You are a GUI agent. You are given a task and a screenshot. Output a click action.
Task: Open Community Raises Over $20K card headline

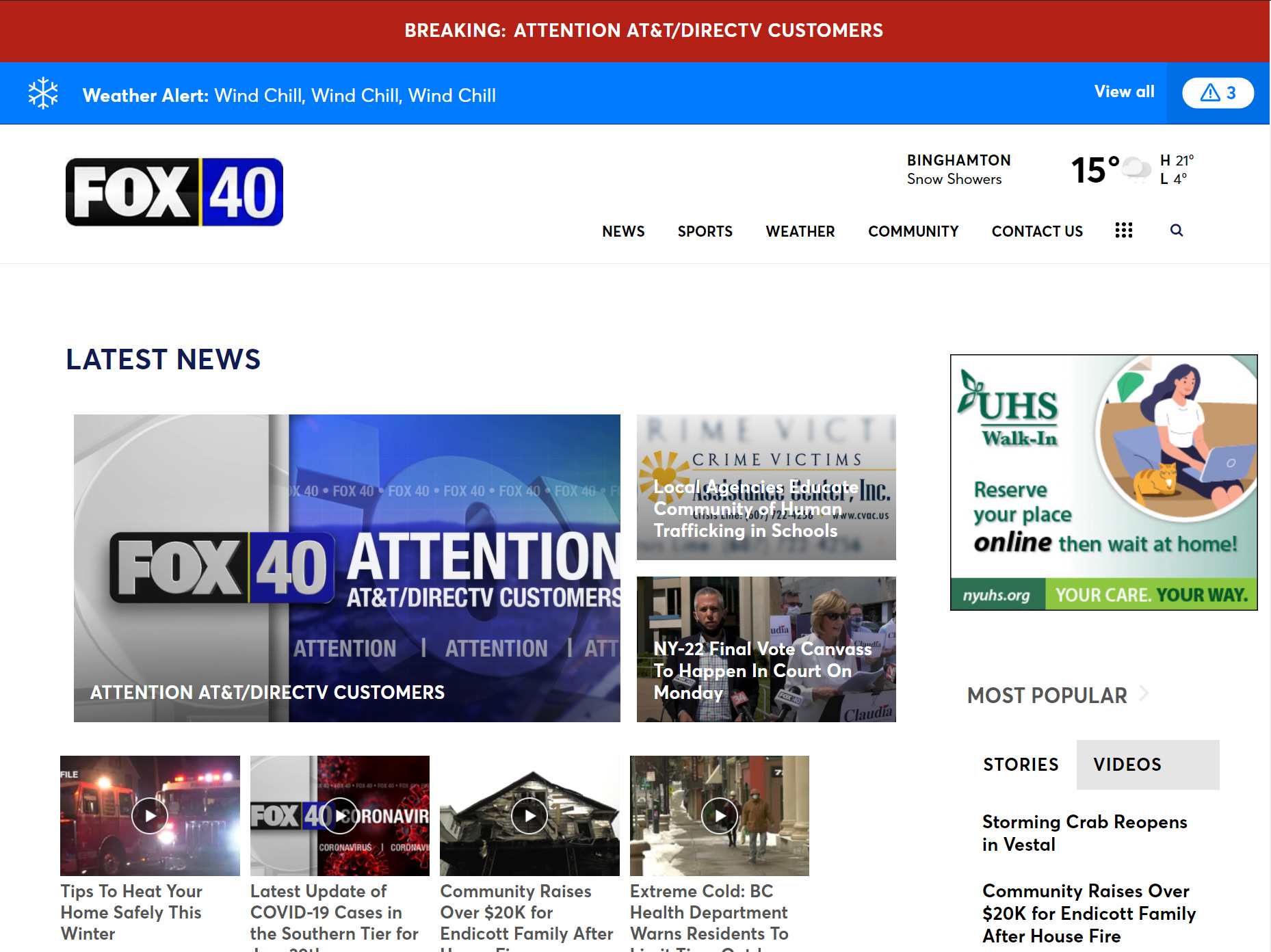[527, 916]
